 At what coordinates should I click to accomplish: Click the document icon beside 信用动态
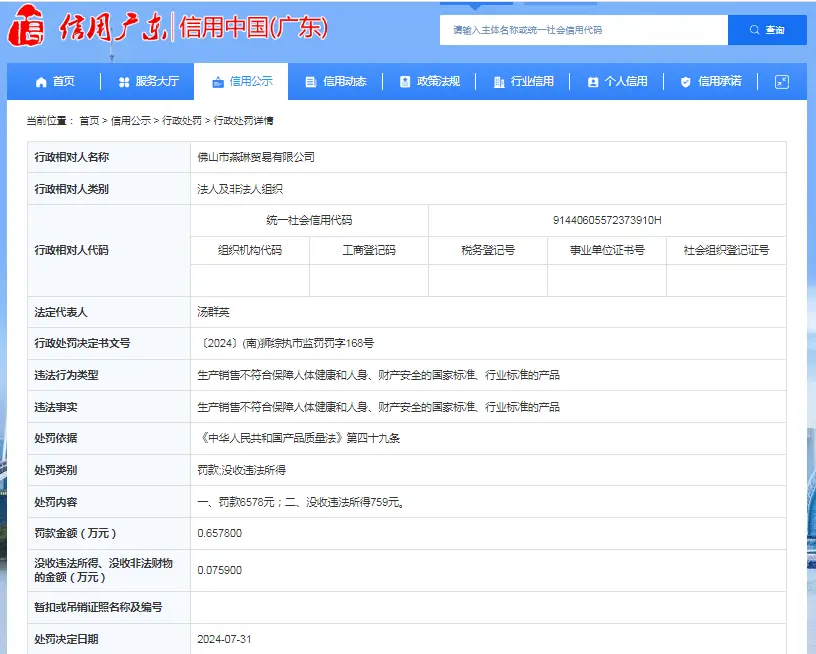coord(311,82)
